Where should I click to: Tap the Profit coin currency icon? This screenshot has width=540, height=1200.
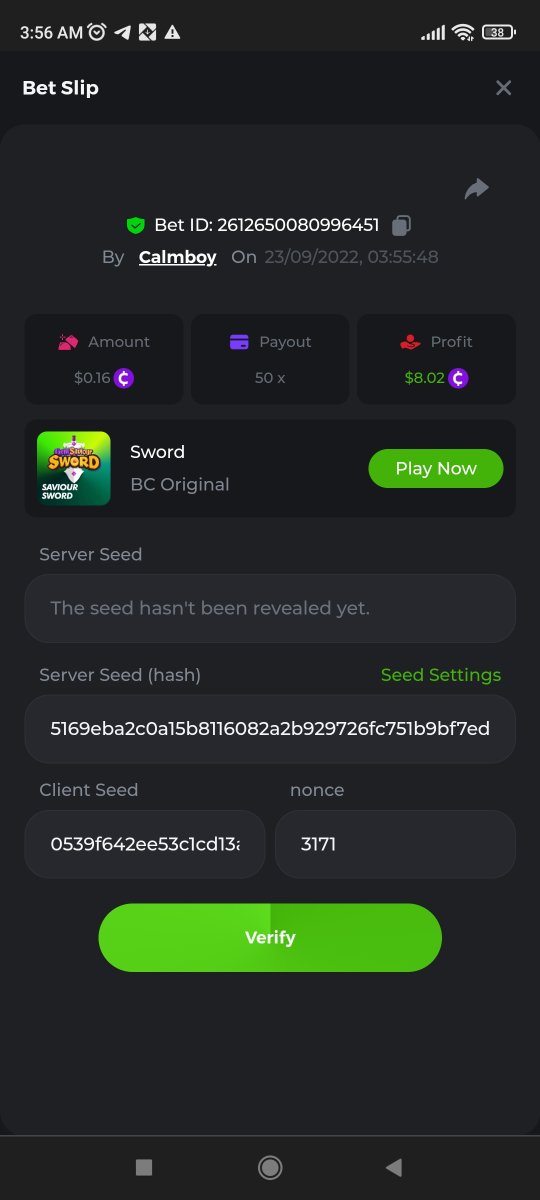[458, 378]
